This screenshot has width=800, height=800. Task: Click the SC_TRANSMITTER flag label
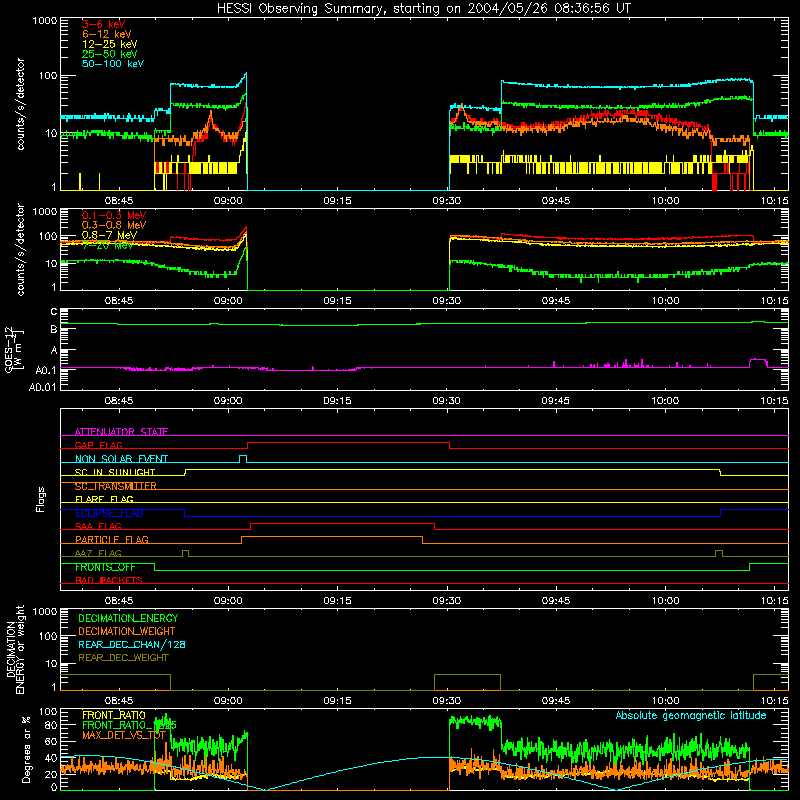(115, 486)
